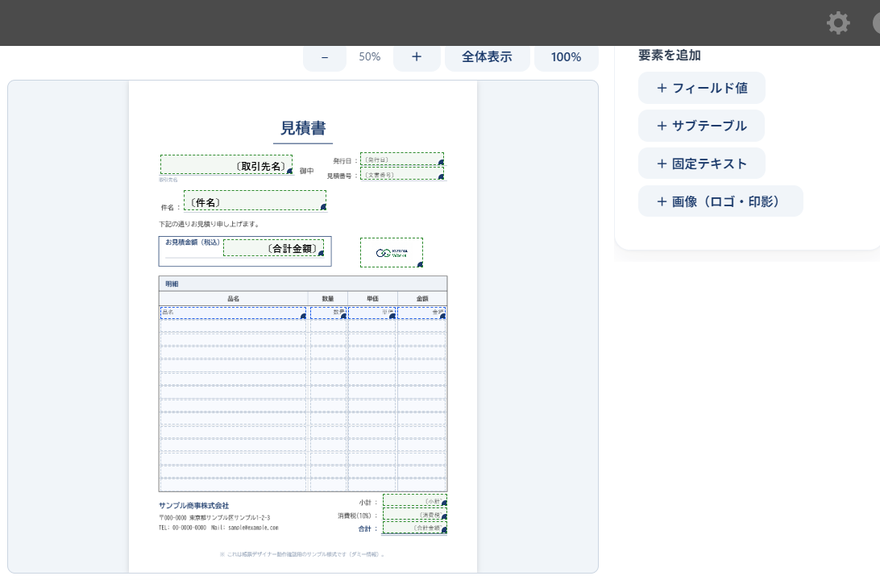Grab resize handle of logo image box
Screen dimensions: 880x580
click(420, 264)
